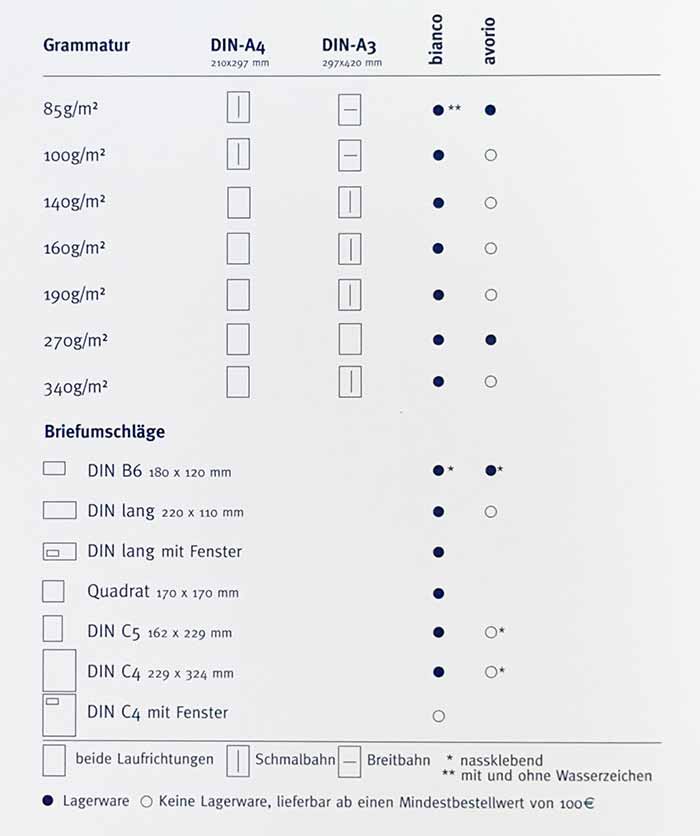The image size is (700, 836).
Task: Select the DIN-A3 paper icon for 340g/m²
Action: point(350,382)
